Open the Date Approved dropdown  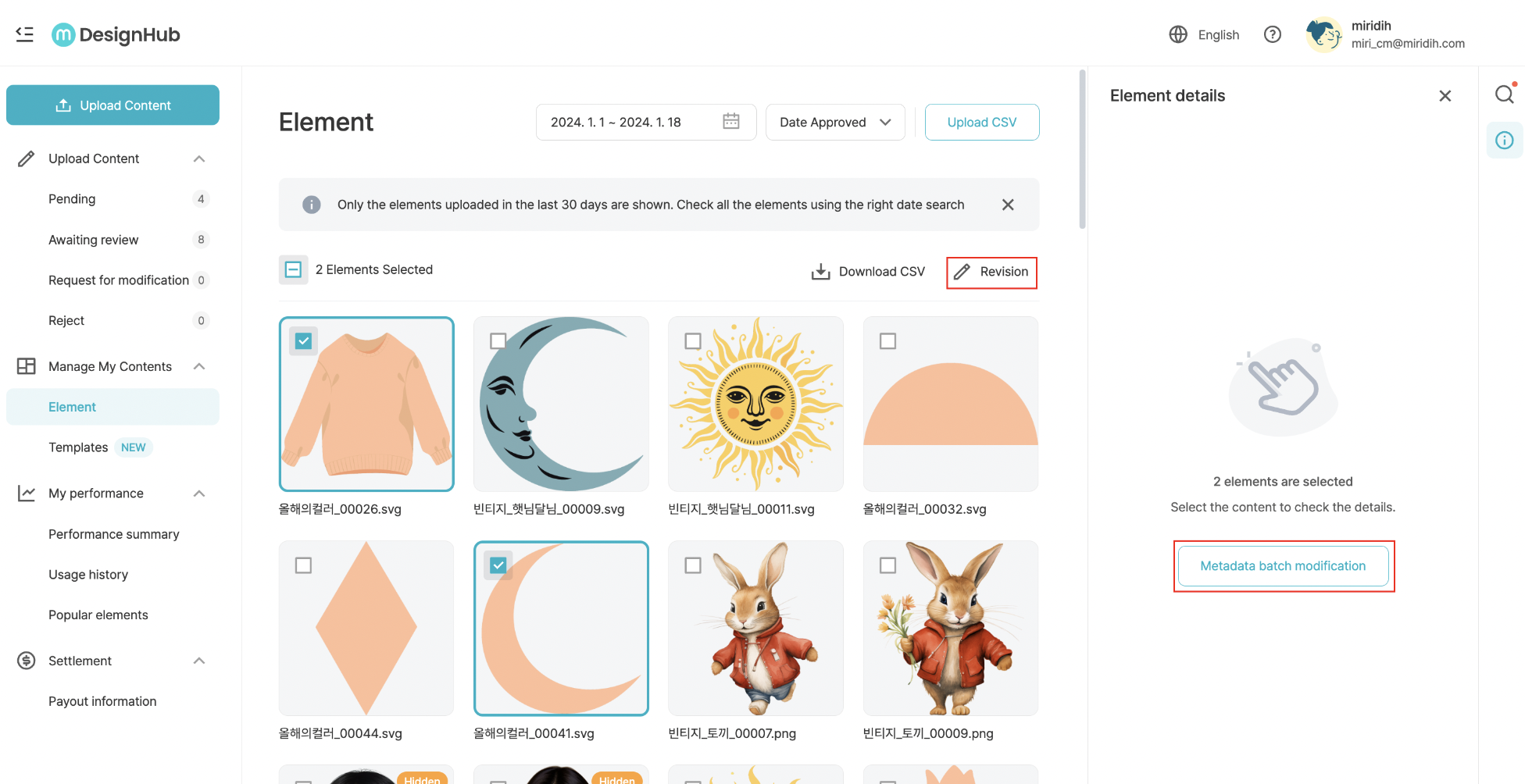(x=834, y=123)
